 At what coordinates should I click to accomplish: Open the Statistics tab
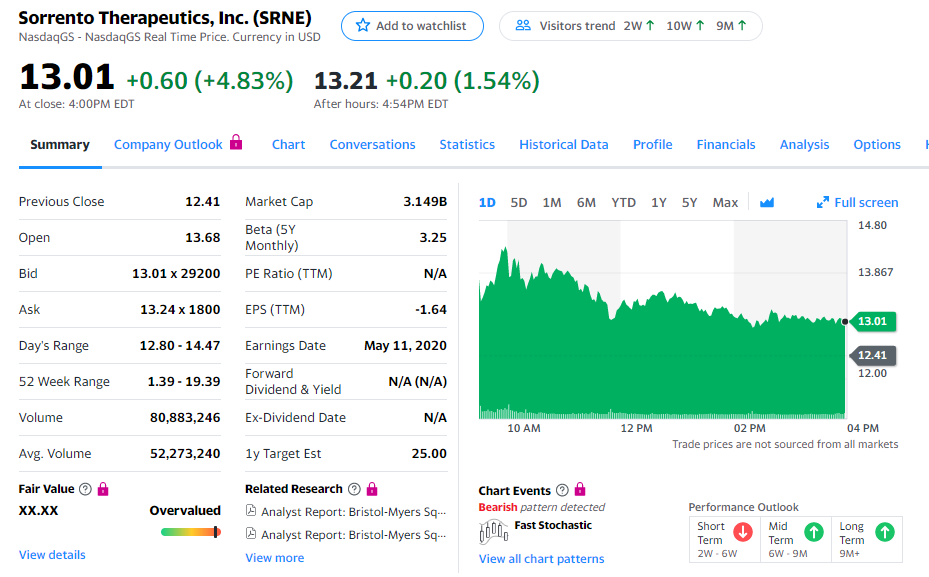pyautogui.click(x=467, y=145)
